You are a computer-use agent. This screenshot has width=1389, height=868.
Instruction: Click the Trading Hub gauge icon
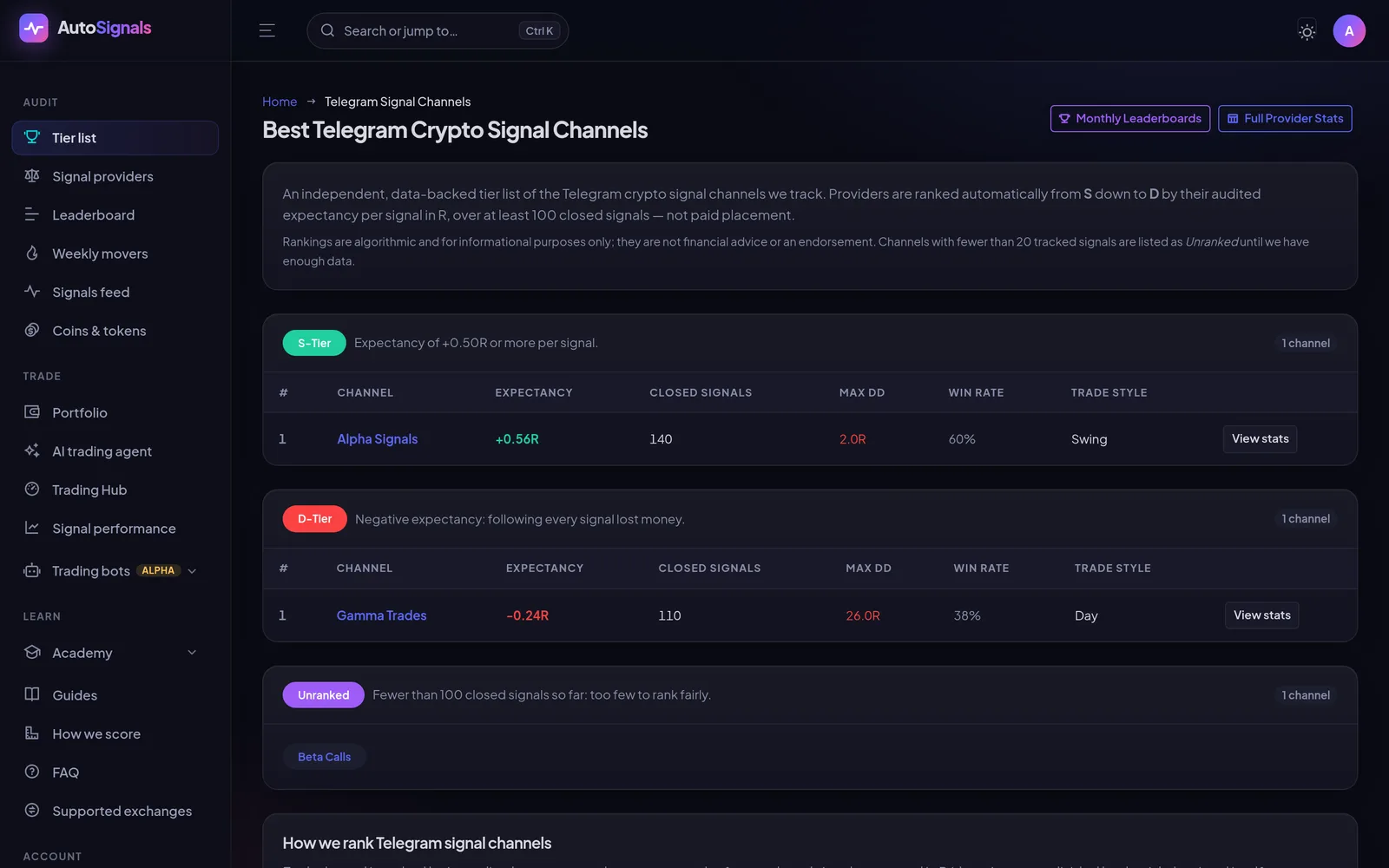coord(32,490)
